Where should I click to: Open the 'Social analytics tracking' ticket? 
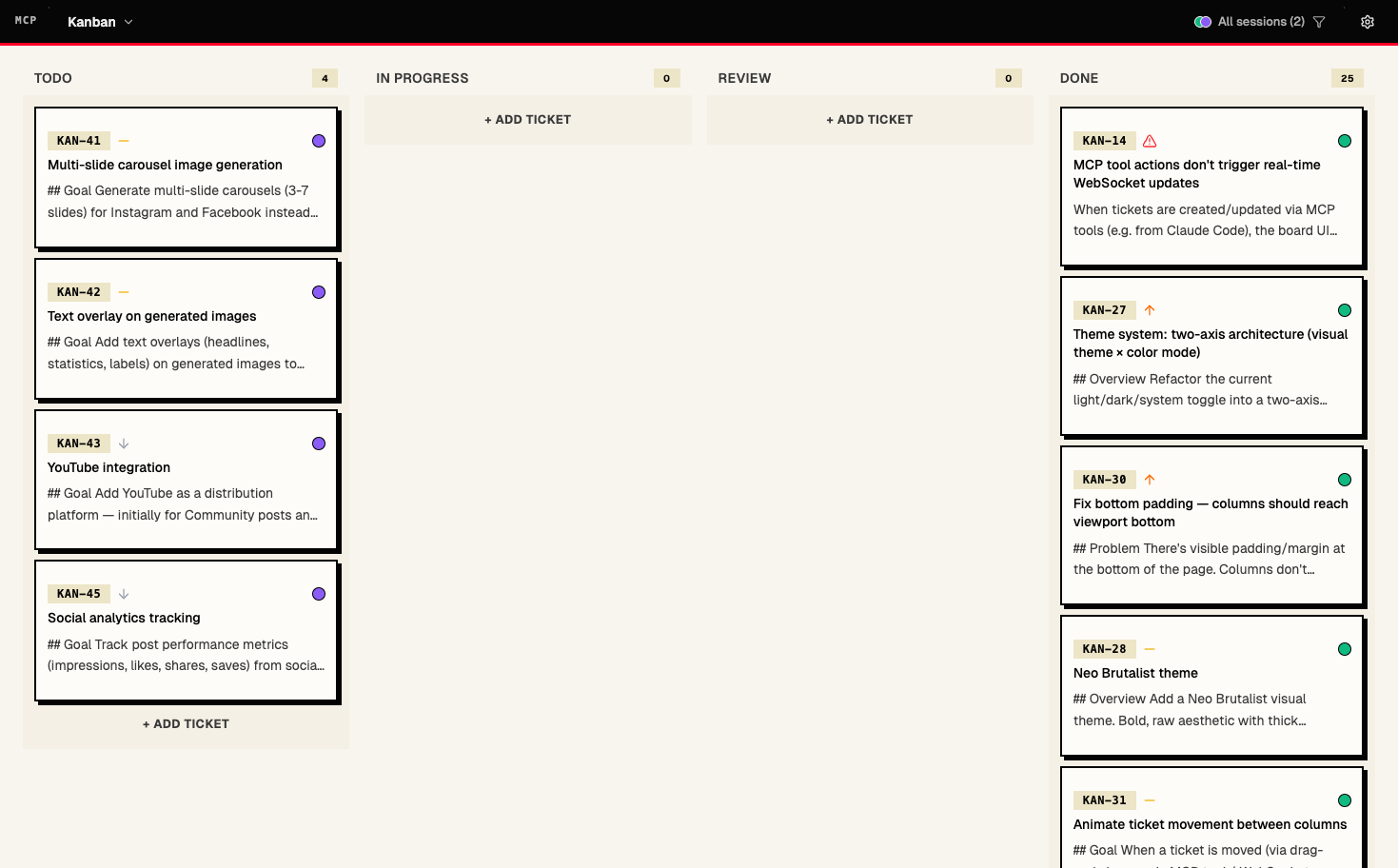pos(124,619)
